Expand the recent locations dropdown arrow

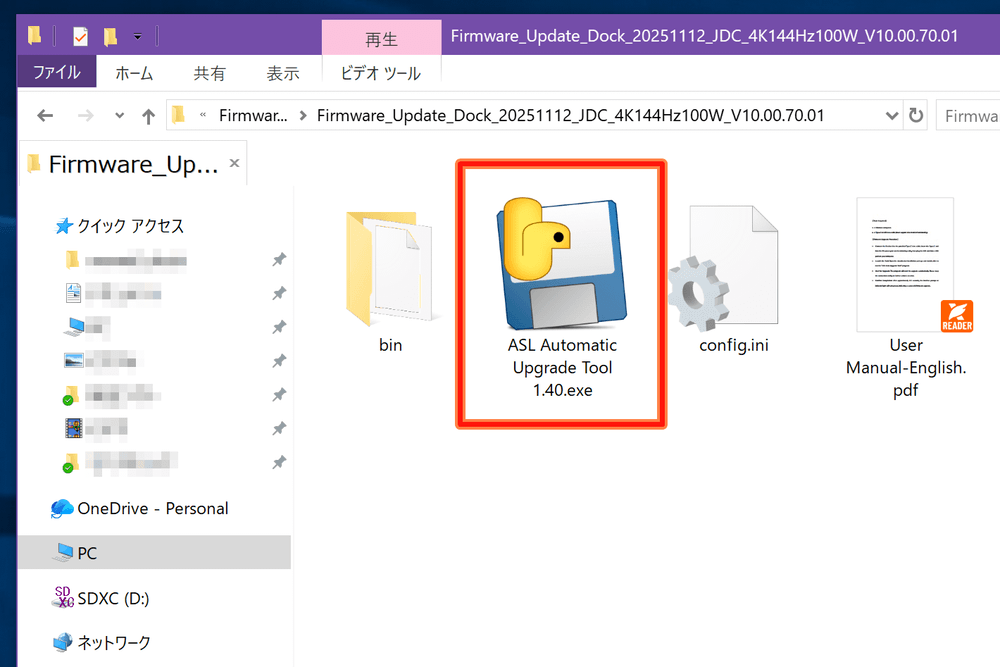[119, 116]
